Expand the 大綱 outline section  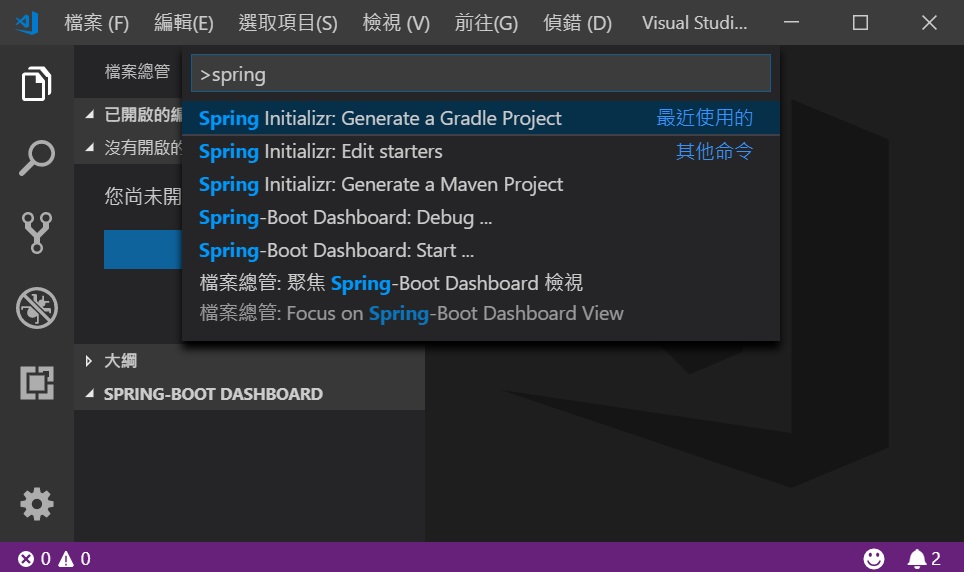coord(249,361)
